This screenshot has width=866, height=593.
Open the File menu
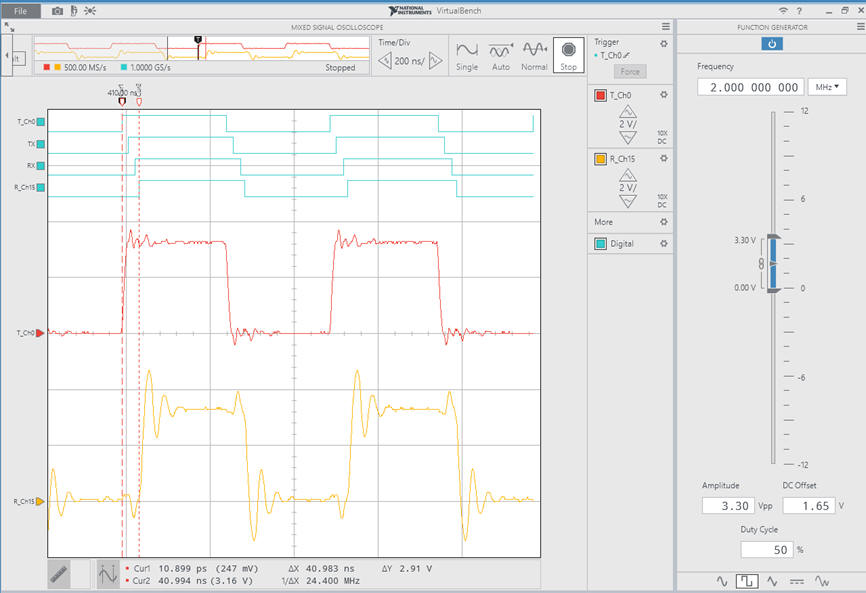coord(20,11)
